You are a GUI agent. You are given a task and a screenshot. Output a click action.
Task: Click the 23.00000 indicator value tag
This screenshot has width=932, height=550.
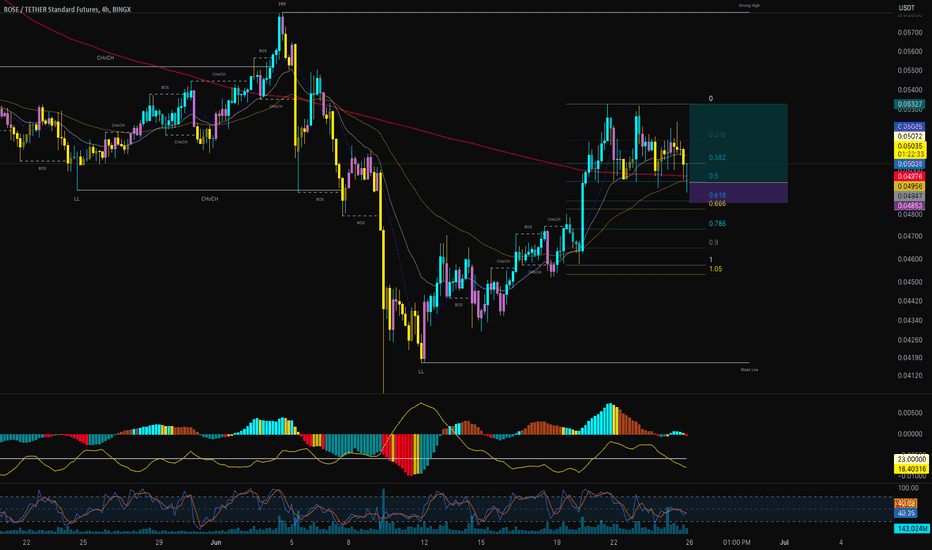[911, 460]
